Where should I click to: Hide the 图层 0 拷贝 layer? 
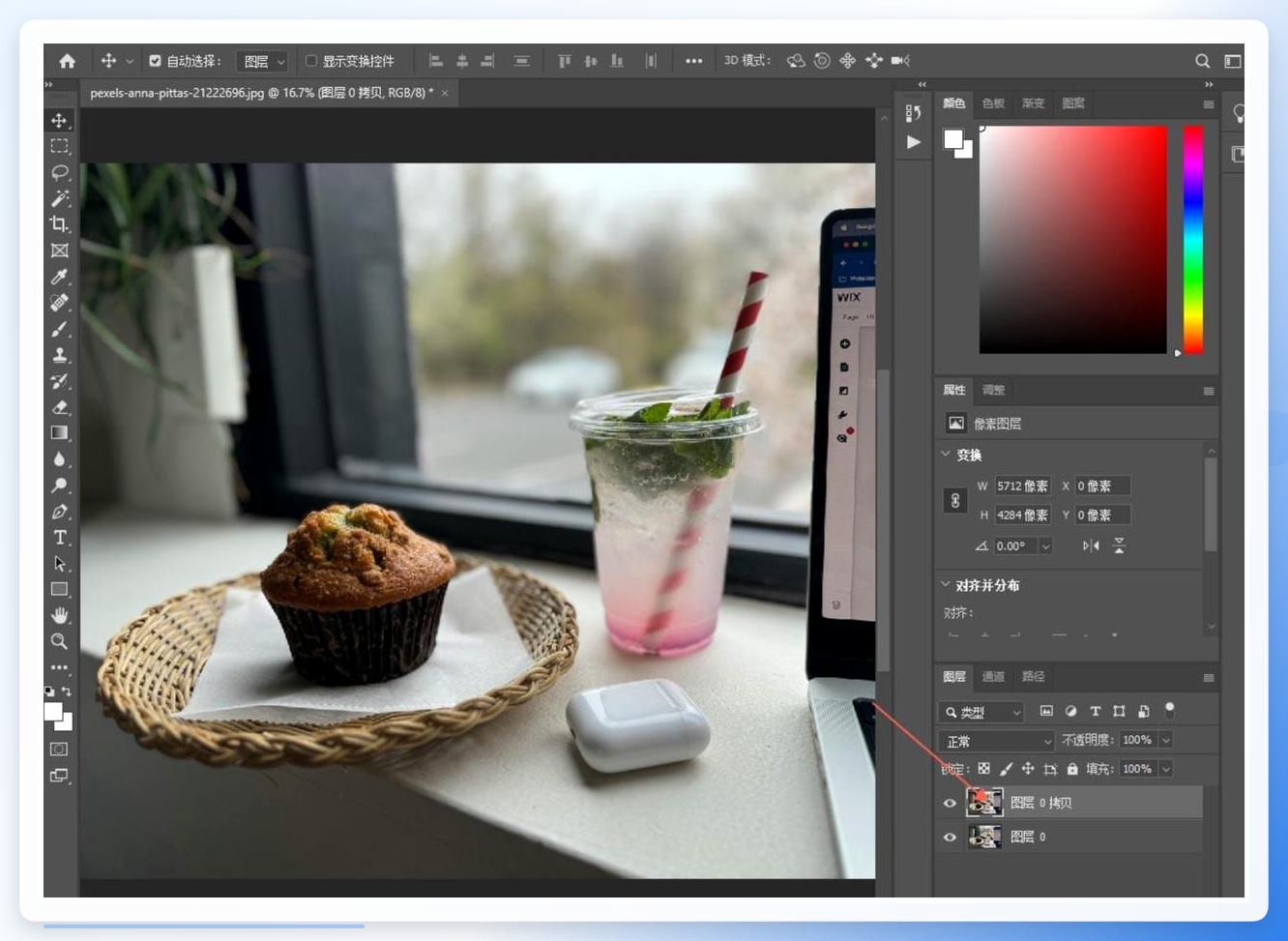coord(950,803)
